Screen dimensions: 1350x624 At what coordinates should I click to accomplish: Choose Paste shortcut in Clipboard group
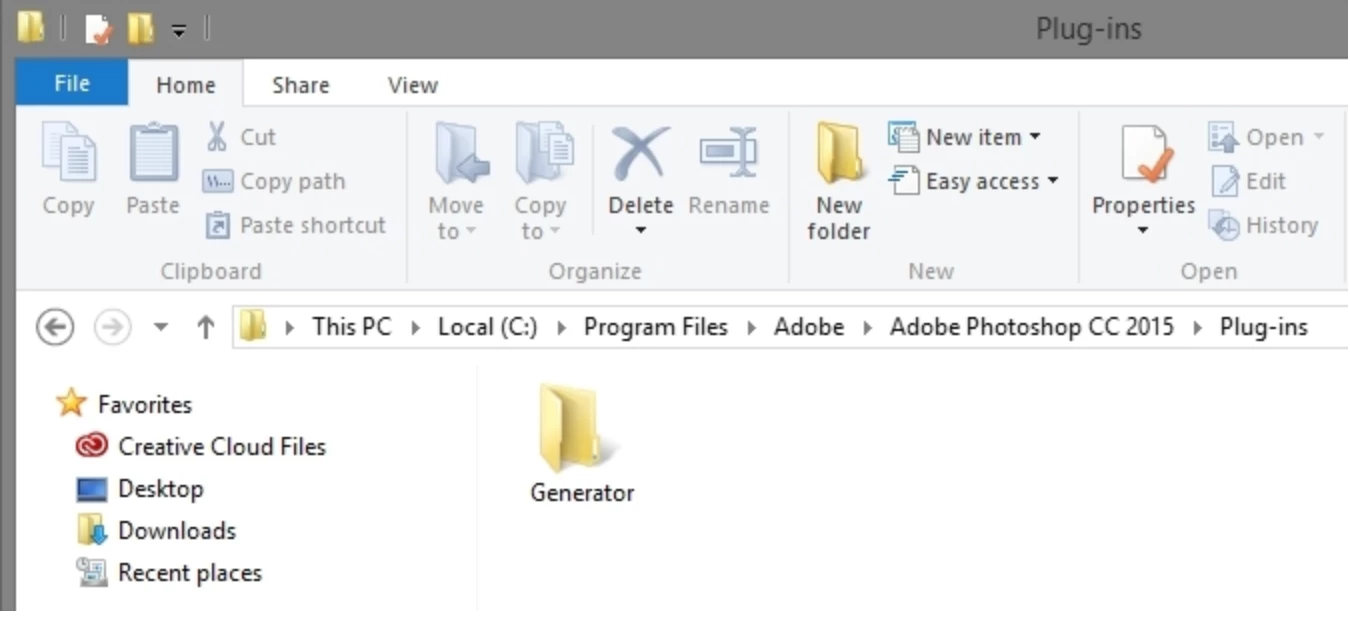tap(295, 226)
